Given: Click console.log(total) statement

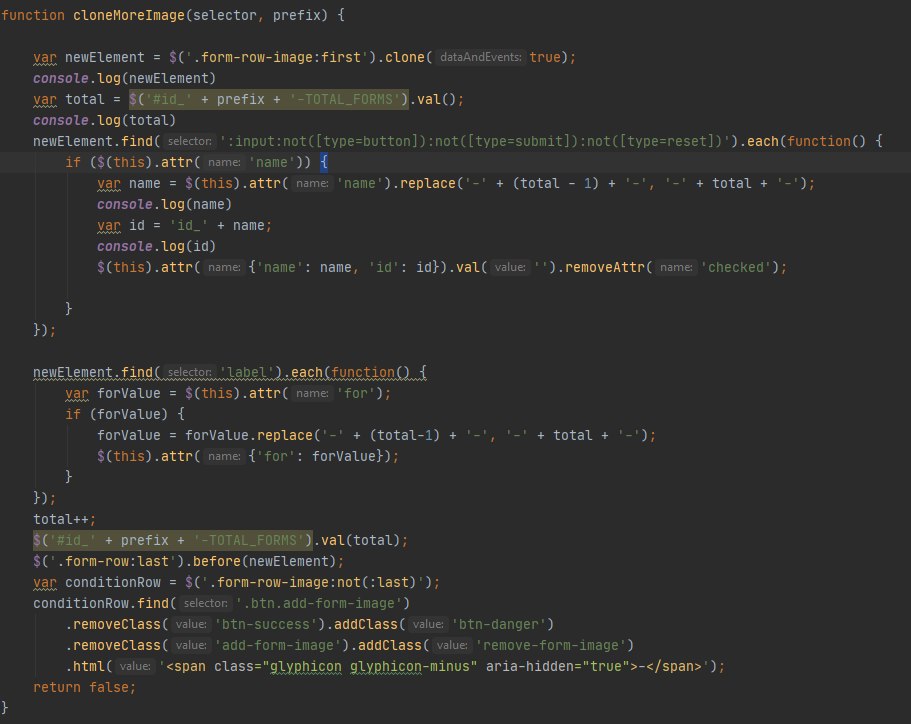Looking at the screenshot, I should coord(105,120).
